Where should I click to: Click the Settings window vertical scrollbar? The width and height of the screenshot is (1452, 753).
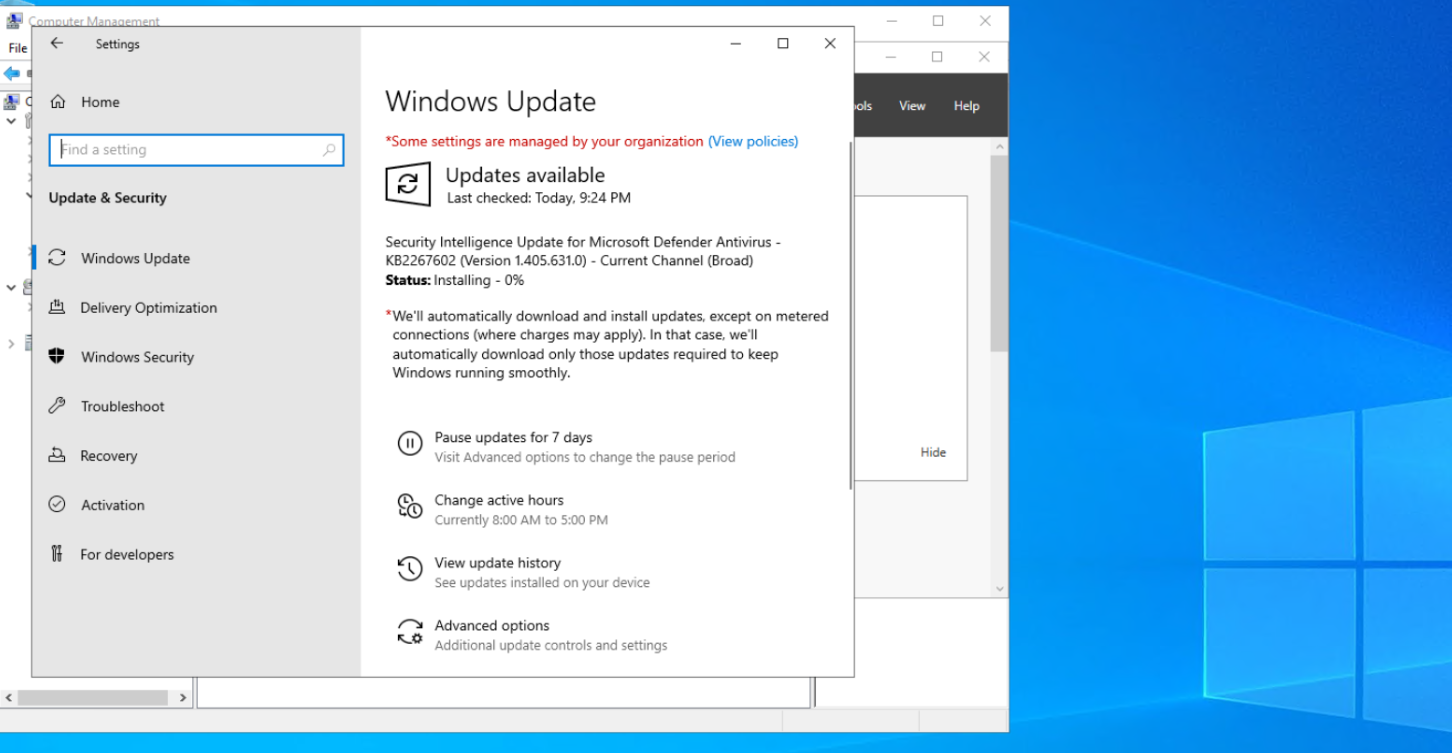pyautogui.click(x=851, y=315)
